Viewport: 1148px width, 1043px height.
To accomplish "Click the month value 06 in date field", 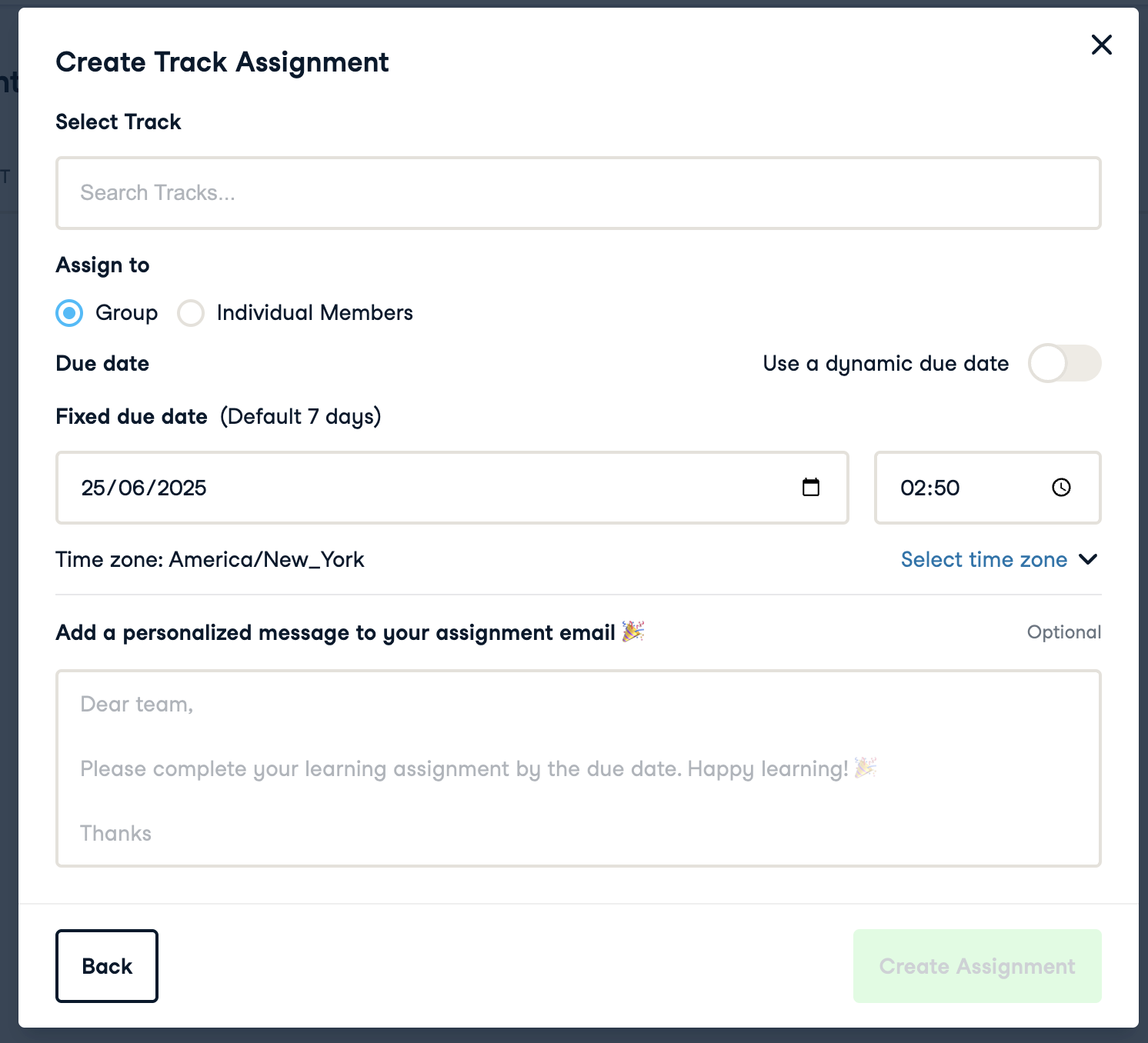I will pos(132,488).
